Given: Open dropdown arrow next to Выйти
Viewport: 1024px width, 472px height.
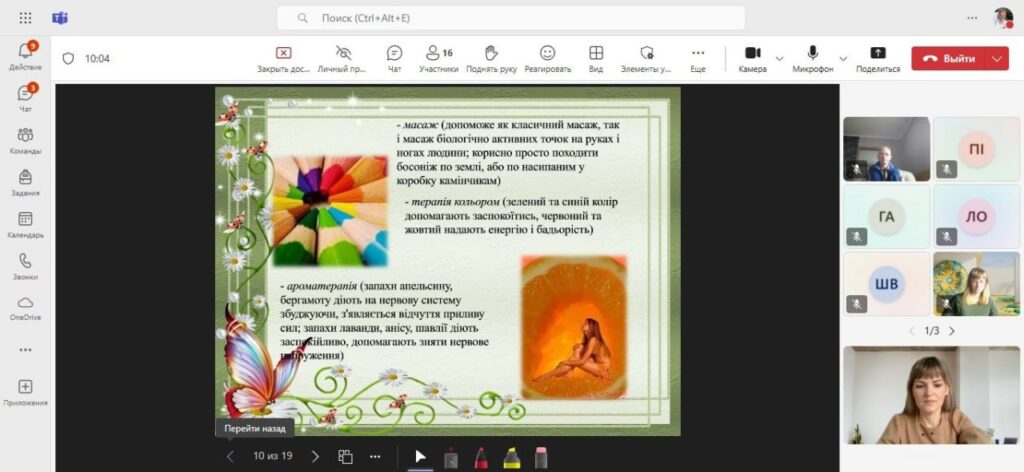Looking at the screenshot, I should click(x=996, y=58).
